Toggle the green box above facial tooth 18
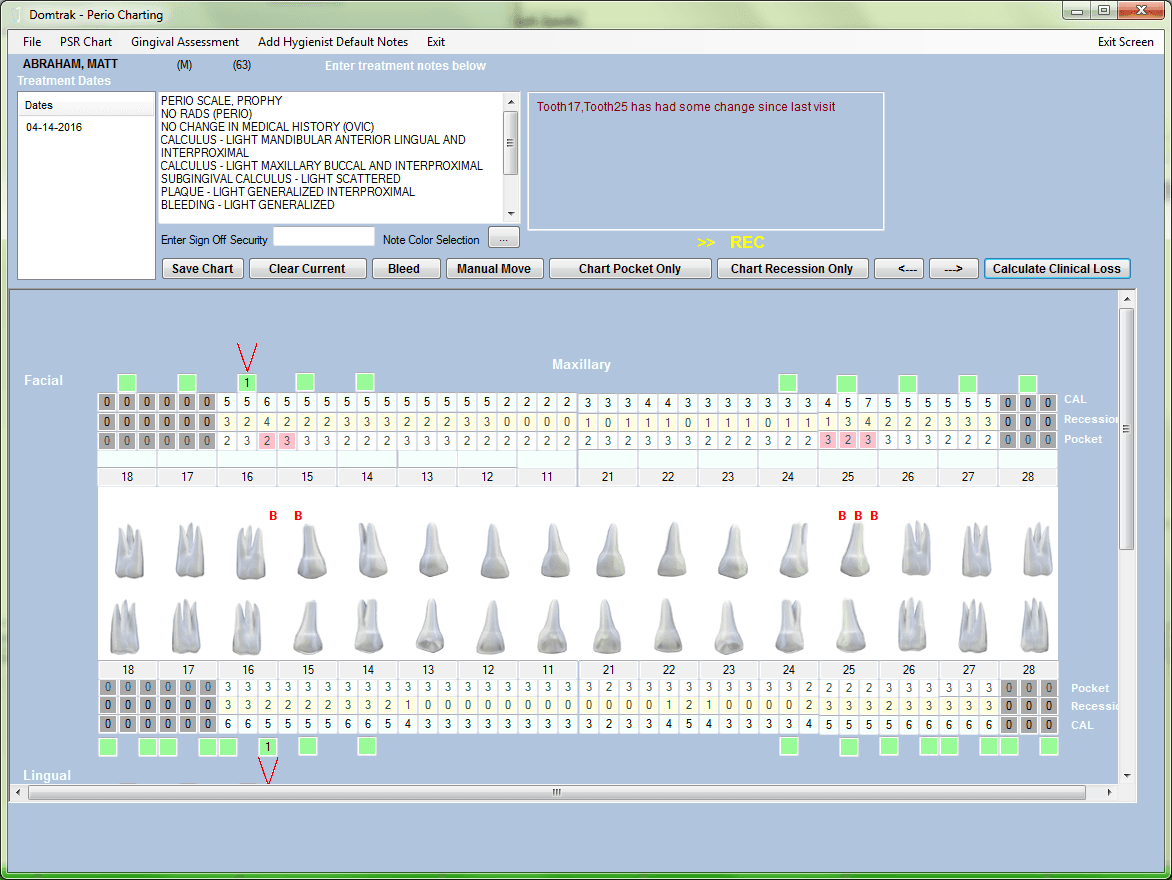Image resolution: width=1172 pixels, height=880 pixels. coord(127,382)
